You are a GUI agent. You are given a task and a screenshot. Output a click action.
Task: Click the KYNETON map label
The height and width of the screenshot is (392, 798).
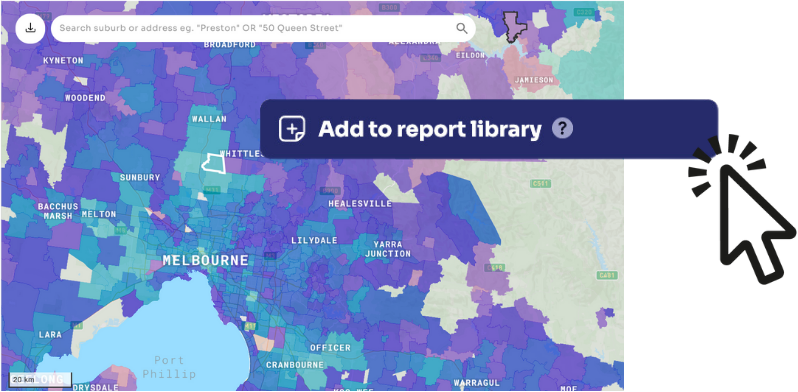(x=63, y=61)
